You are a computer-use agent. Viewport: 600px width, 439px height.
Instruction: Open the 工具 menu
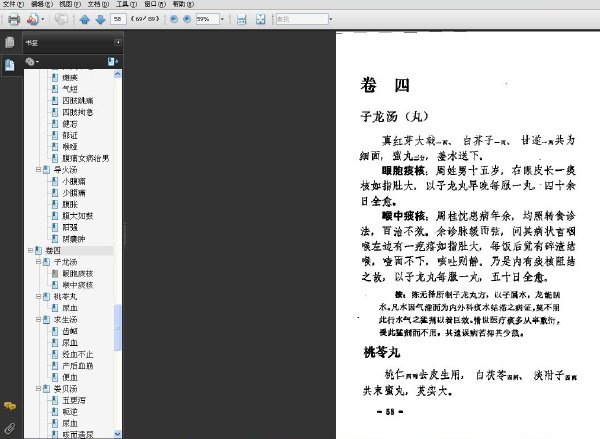point(126,4)
